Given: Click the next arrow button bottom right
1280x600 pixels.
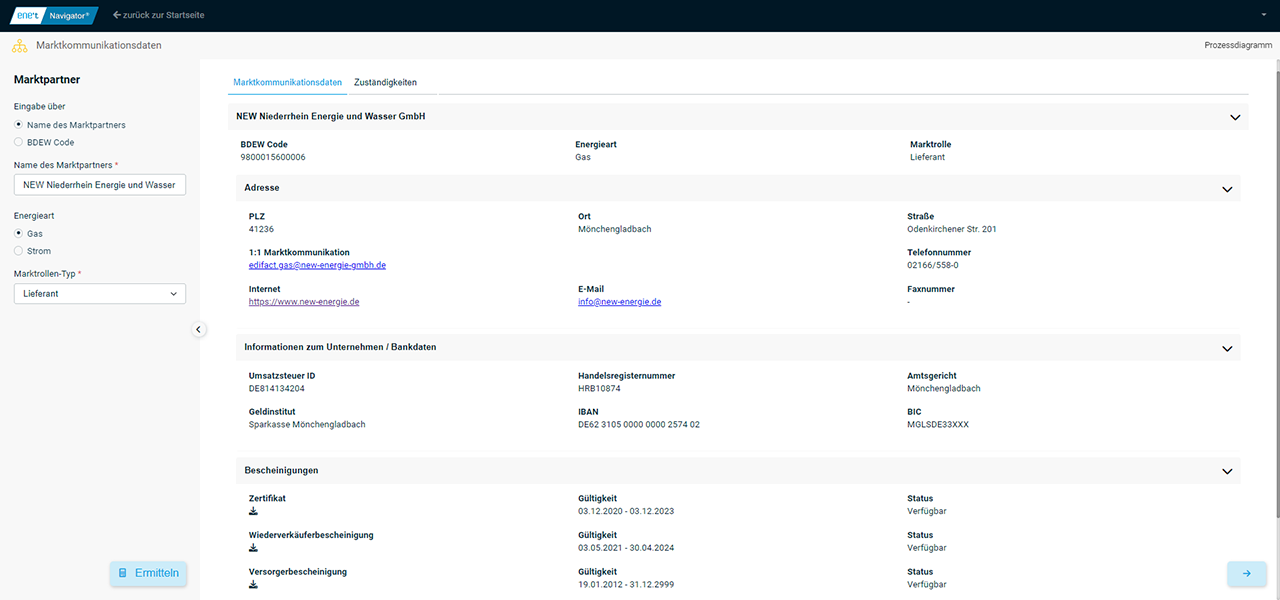Looking at the screenshot, I should click(x=1246, y=573).
